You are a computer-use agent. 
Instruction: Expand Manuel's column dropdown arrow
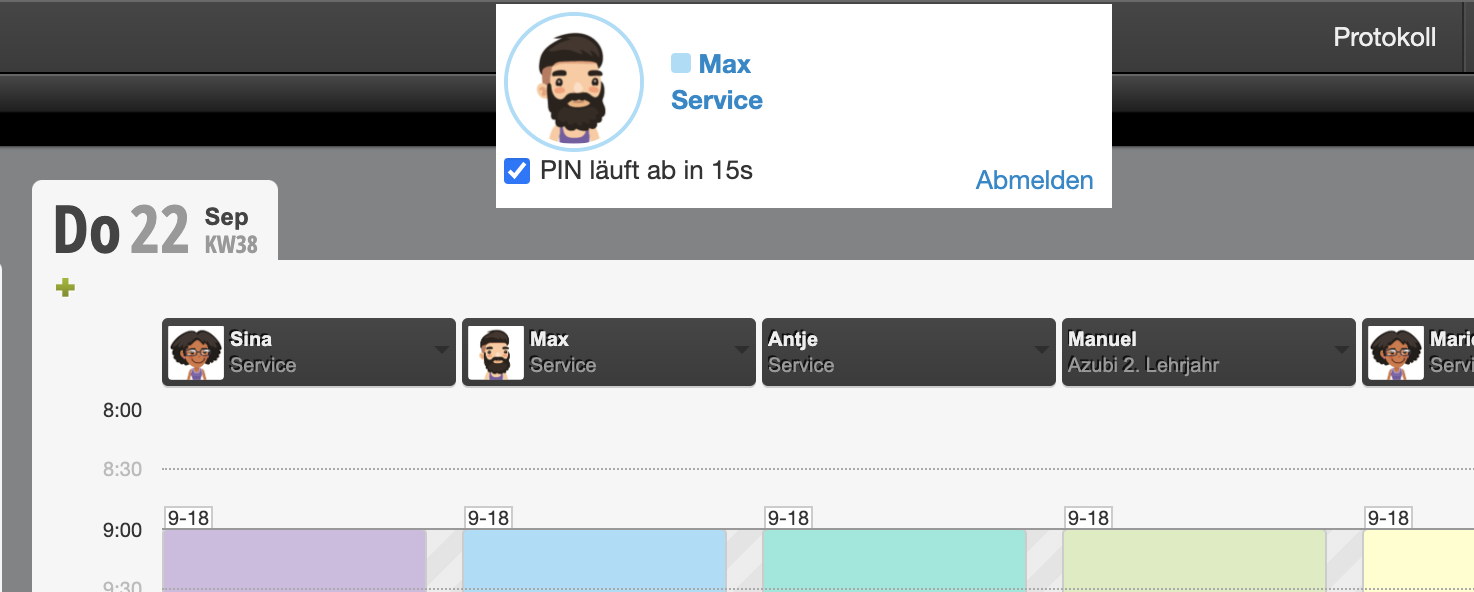[1341, 351]
